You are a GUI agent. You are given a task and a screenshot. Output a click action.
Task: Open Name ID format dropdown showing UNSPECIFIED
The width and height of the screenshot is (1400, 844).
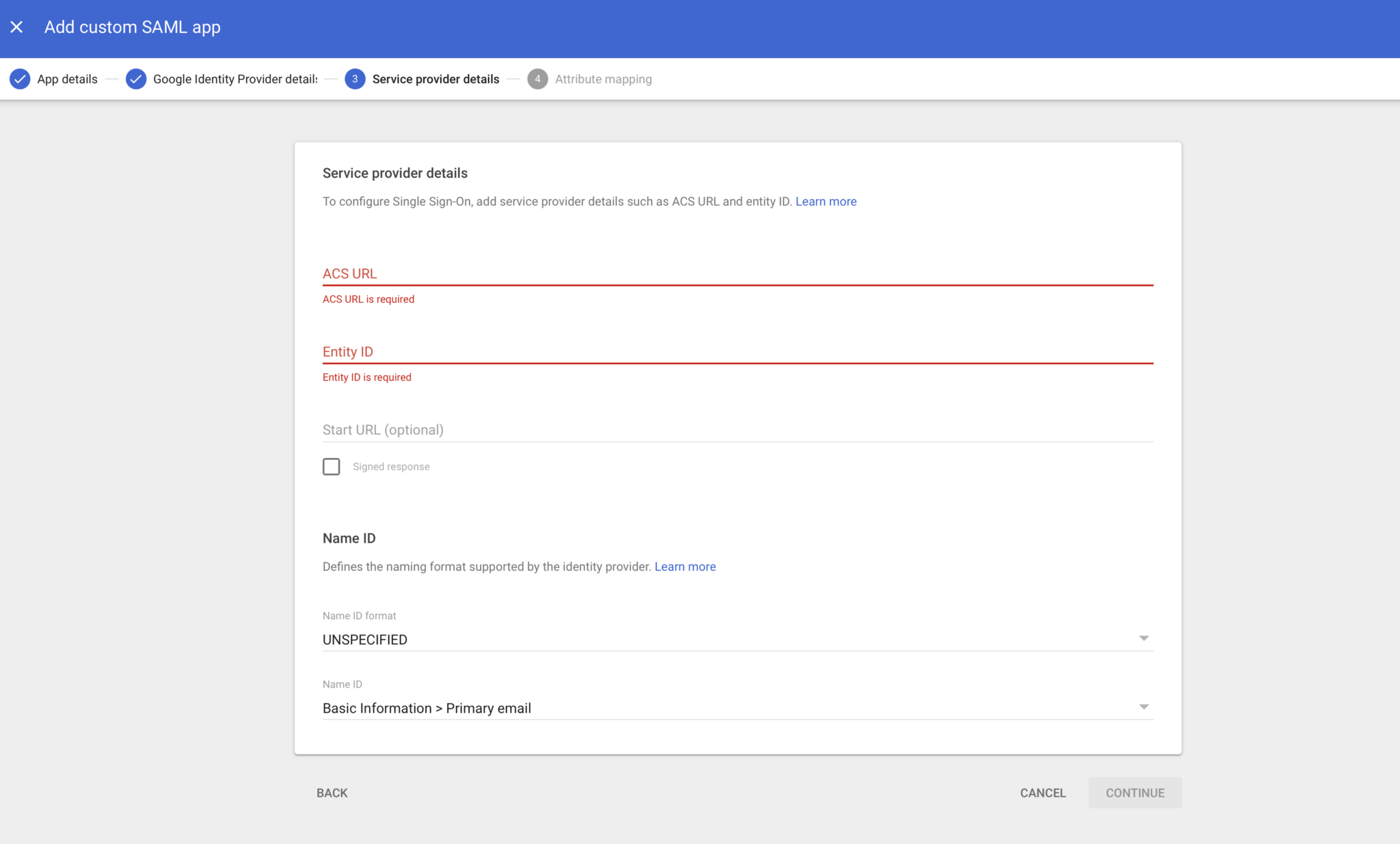[738, 639]
